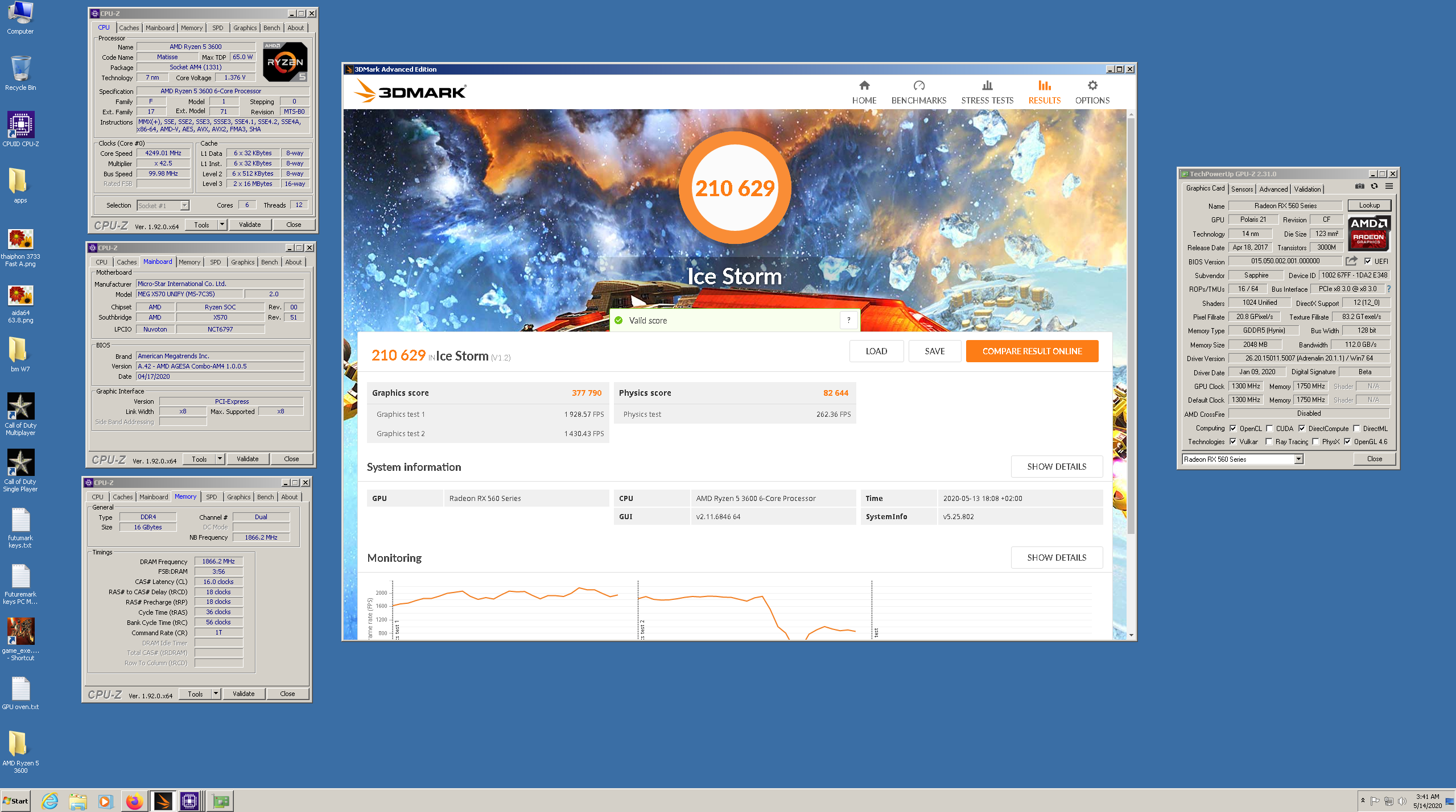The width and height of the screenshot is (1456, 812).
Task: Open Call of Duty Multiplayer shortcut
Action: click(x=20, y=414)
